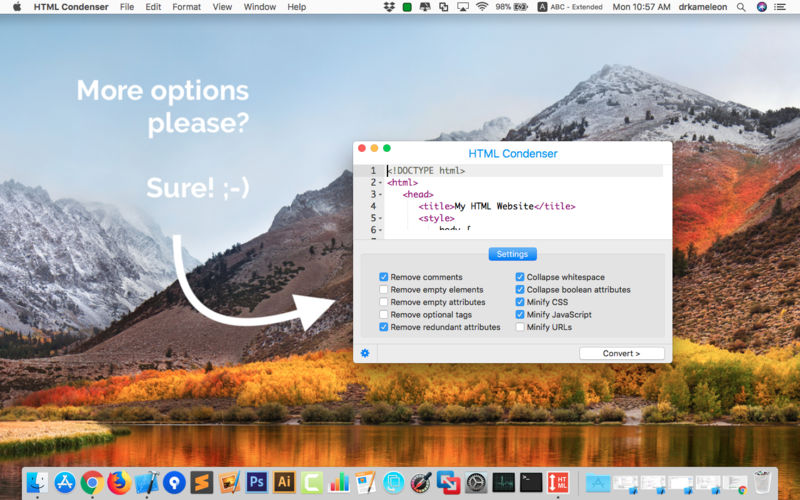Open the Help menu
This screenshot has width=800, height=500.
pyautogui.click(x=296, y=7)
